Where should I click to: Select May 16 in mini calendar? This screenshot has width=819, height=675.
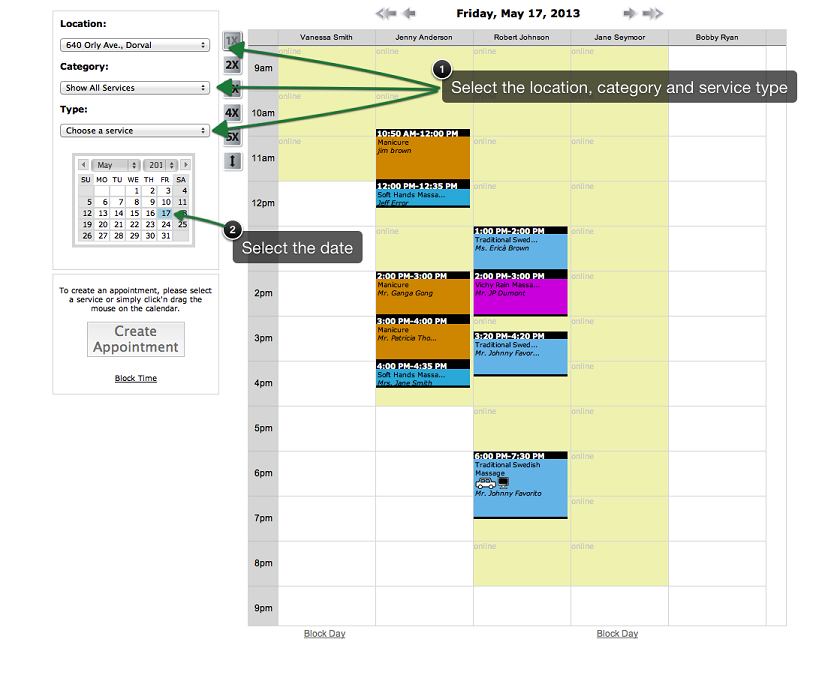150,213
